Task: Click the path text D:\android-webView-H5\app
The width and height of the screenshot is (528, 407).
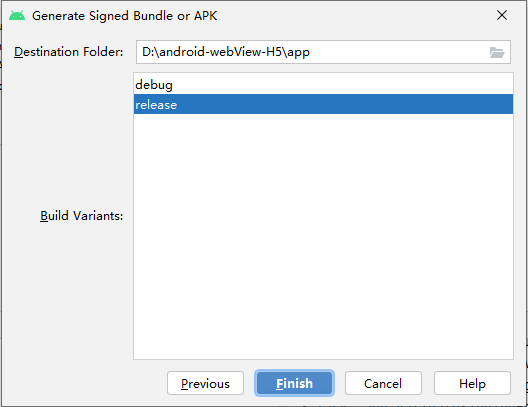Action: [226, 52]
